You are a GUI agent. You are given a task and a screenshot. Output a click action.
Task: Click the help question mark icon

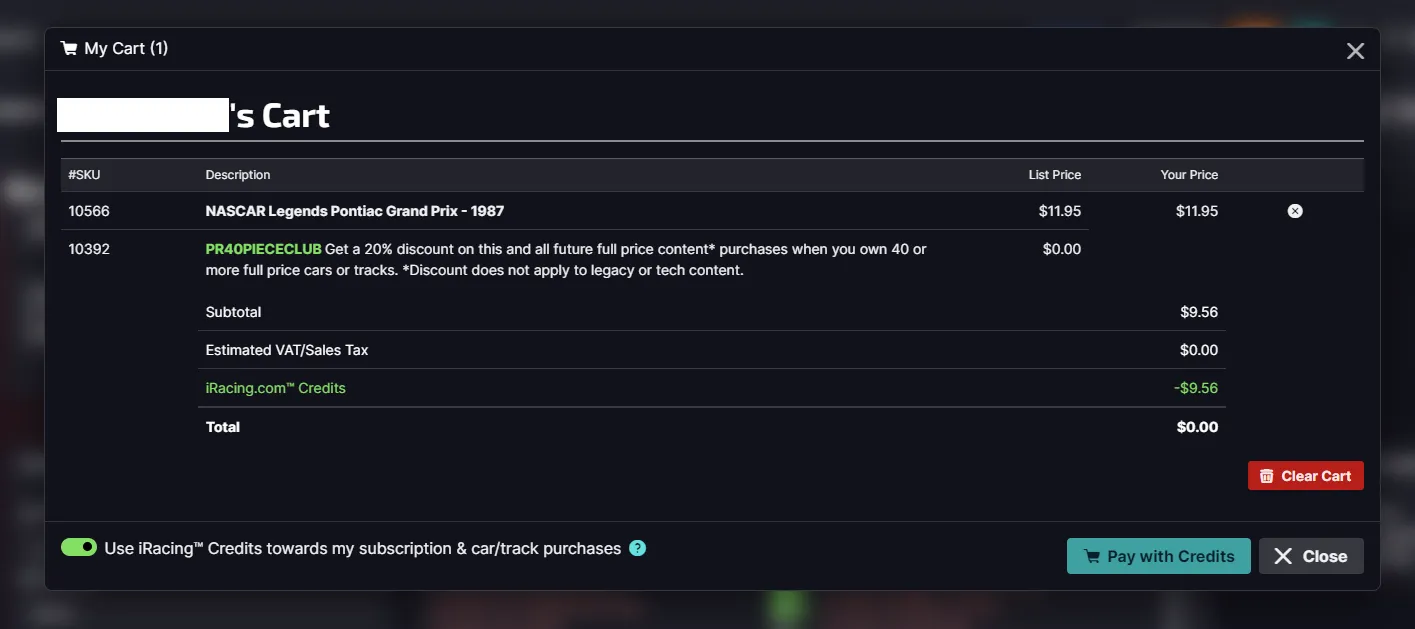(x=637, y=548)
